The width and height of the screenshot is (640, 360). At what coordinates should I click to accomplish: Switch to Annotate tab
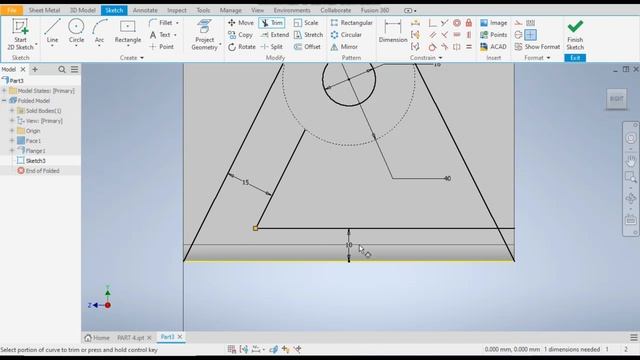[145, 10]
